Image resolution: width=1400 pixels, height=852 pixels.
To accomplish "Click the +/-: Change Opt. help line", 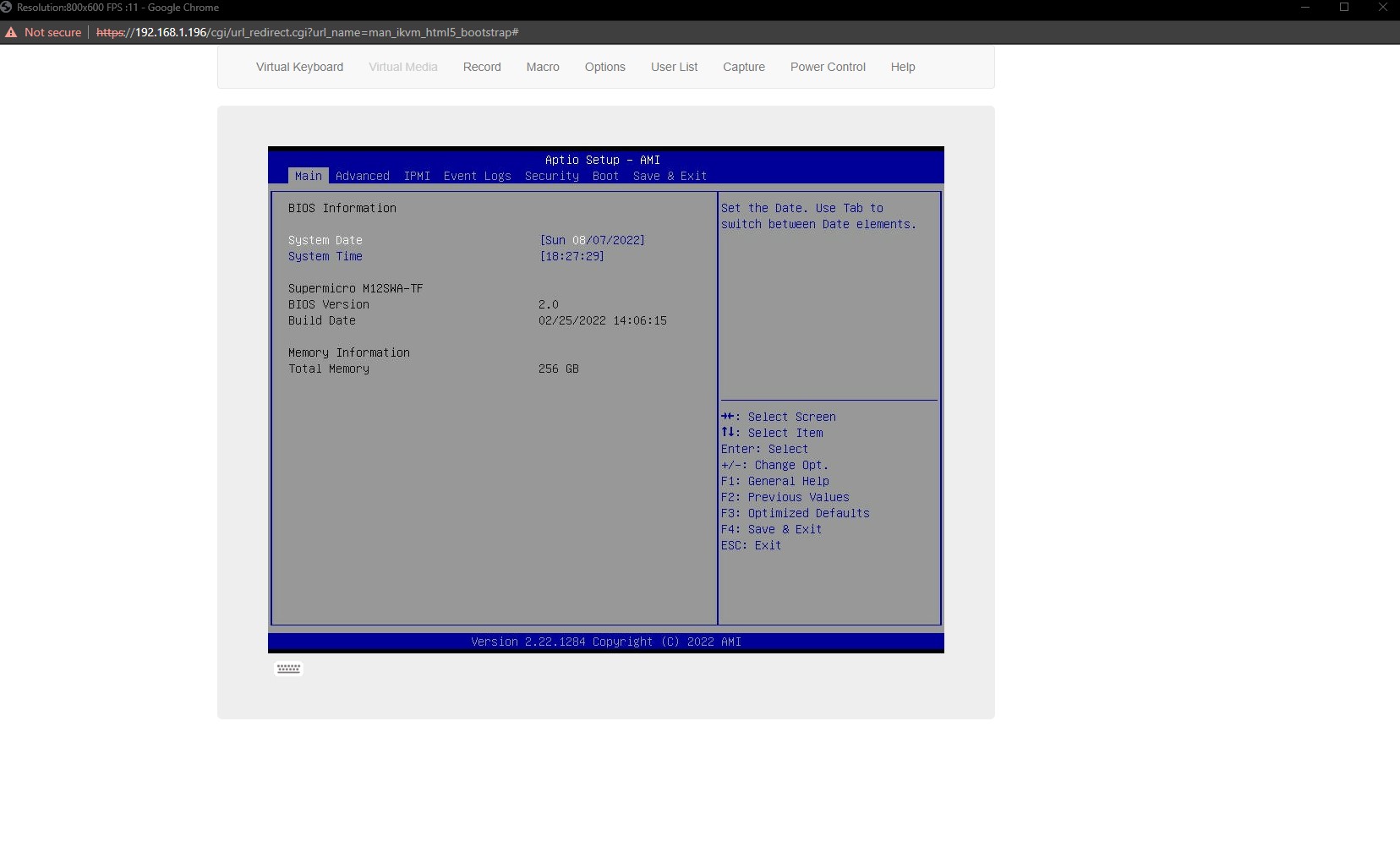I will (775, 465).
